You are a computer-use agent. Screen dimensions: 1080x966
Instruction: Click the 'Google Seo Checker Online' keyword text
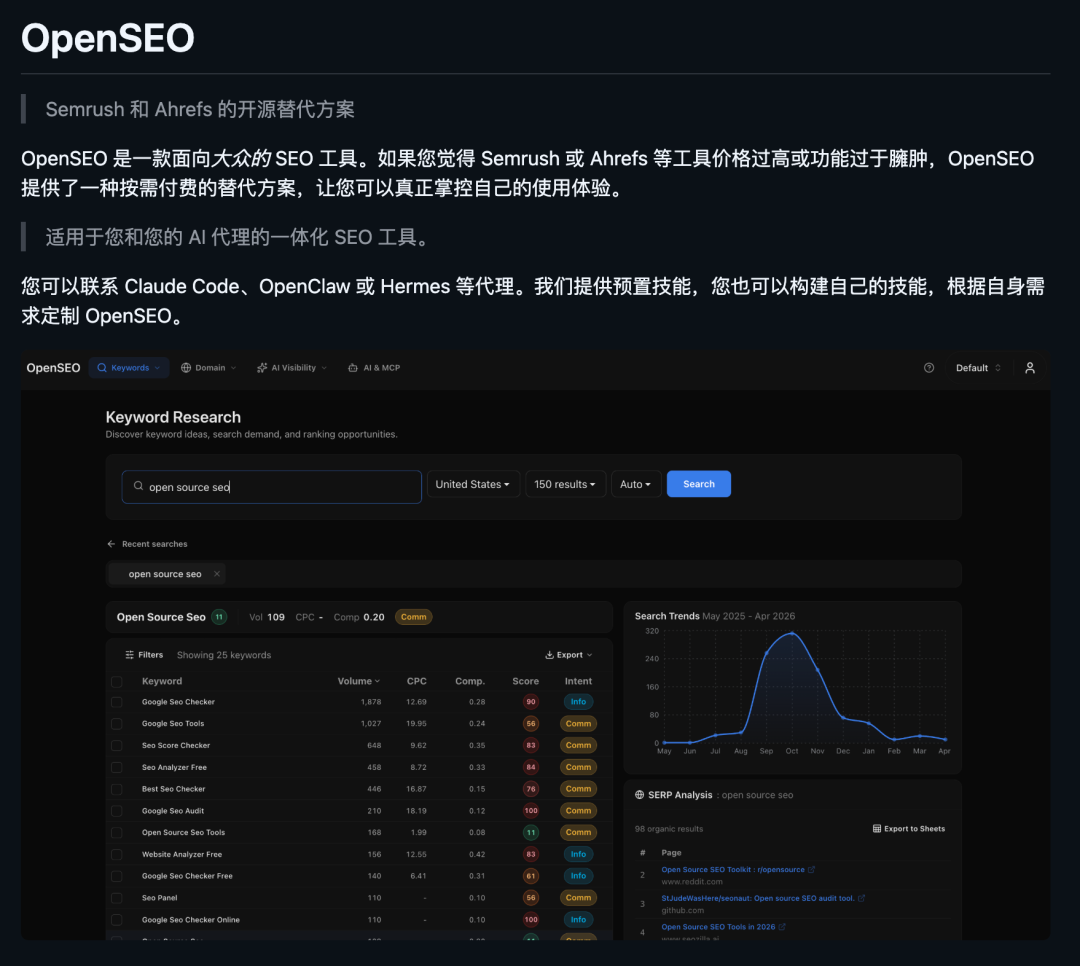coord(191,920)
